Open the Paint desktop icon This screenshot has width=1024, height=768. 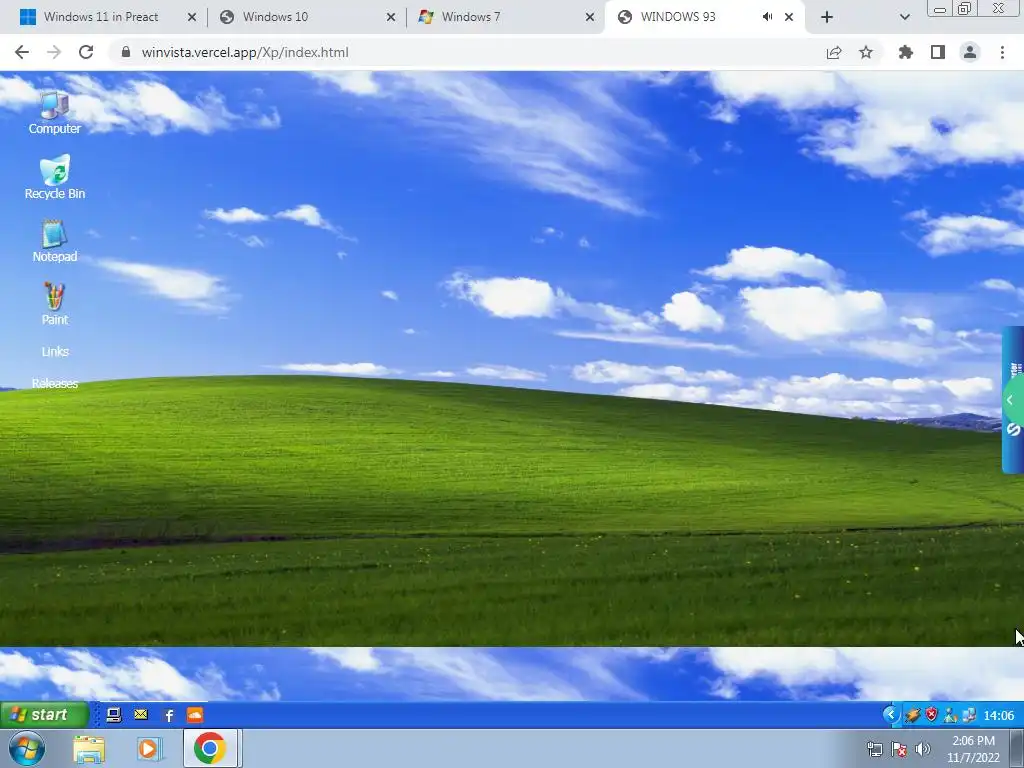pos(54,304)
